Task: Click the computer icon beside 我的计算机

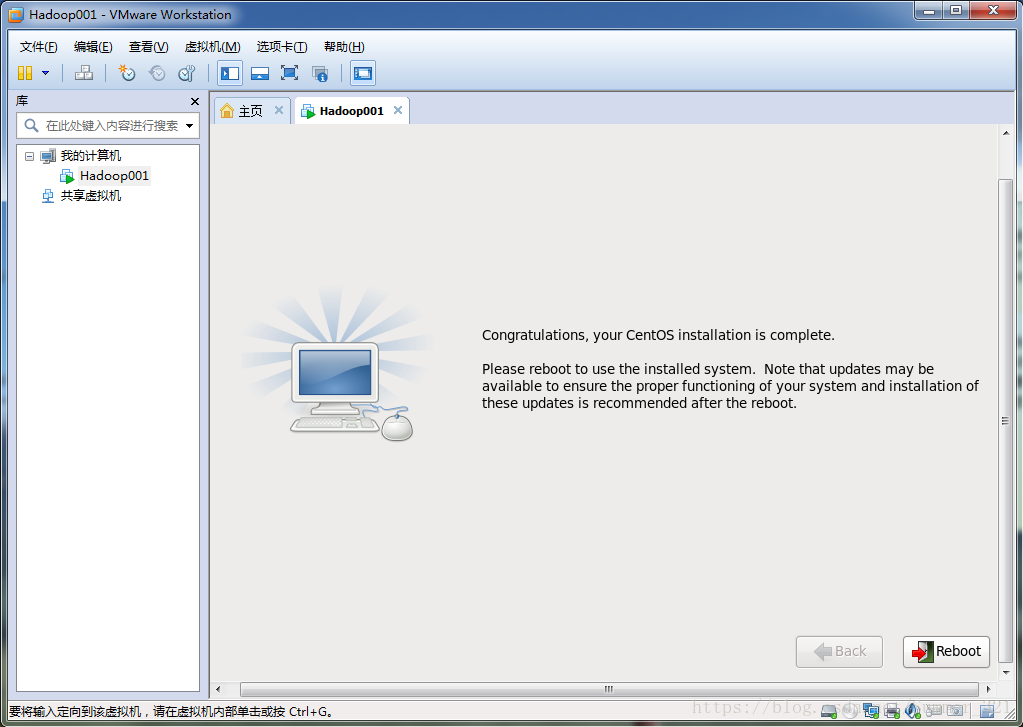Action: point(48,156)
